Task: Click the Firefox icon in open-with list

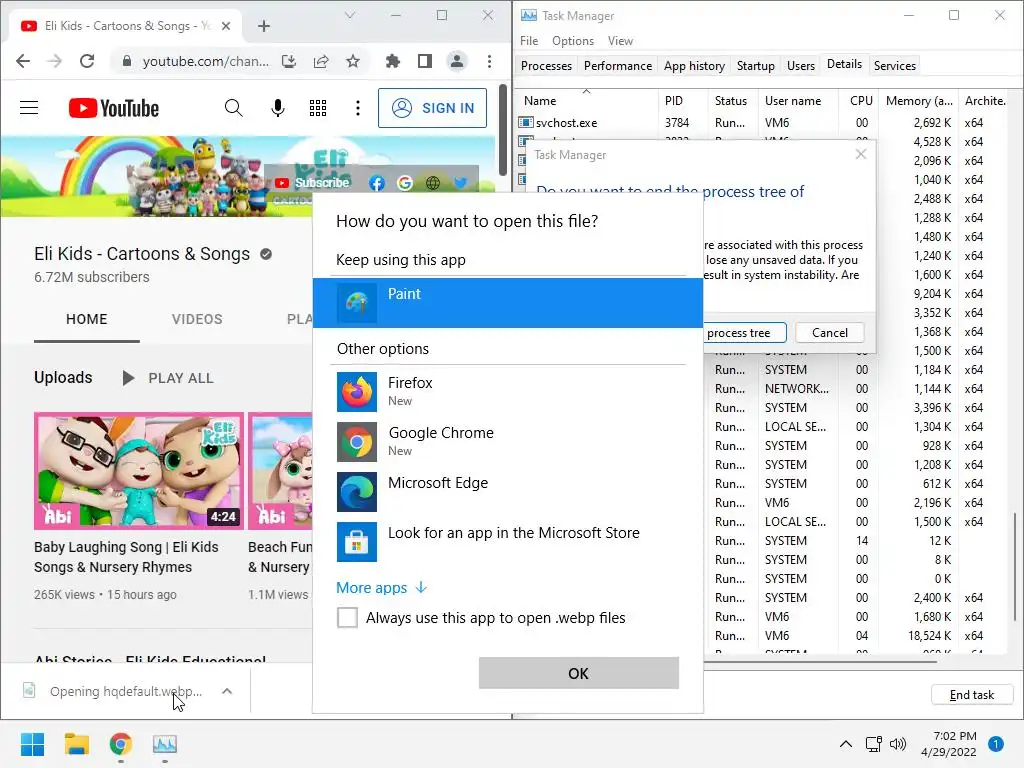Action: [357, 392]
